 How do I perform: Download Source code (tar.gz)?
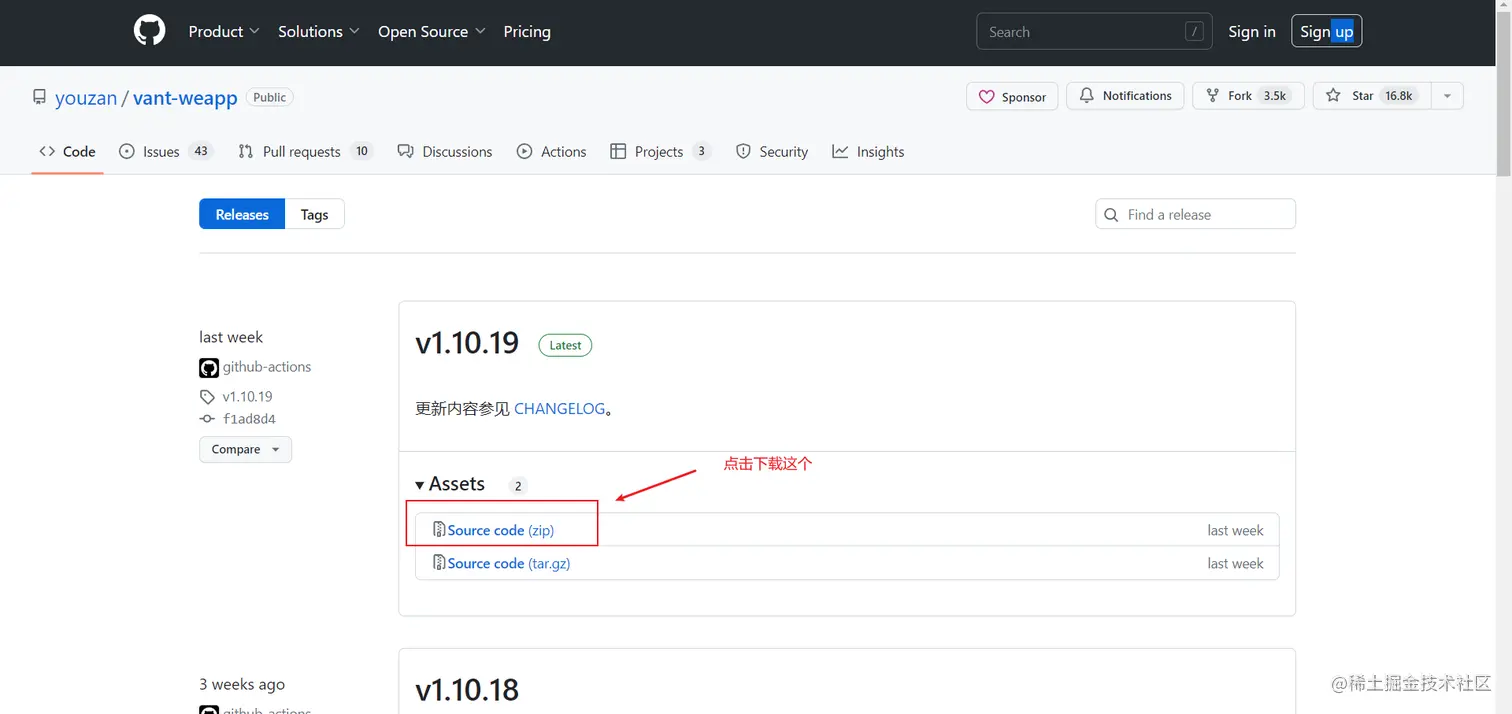(509, 563)
